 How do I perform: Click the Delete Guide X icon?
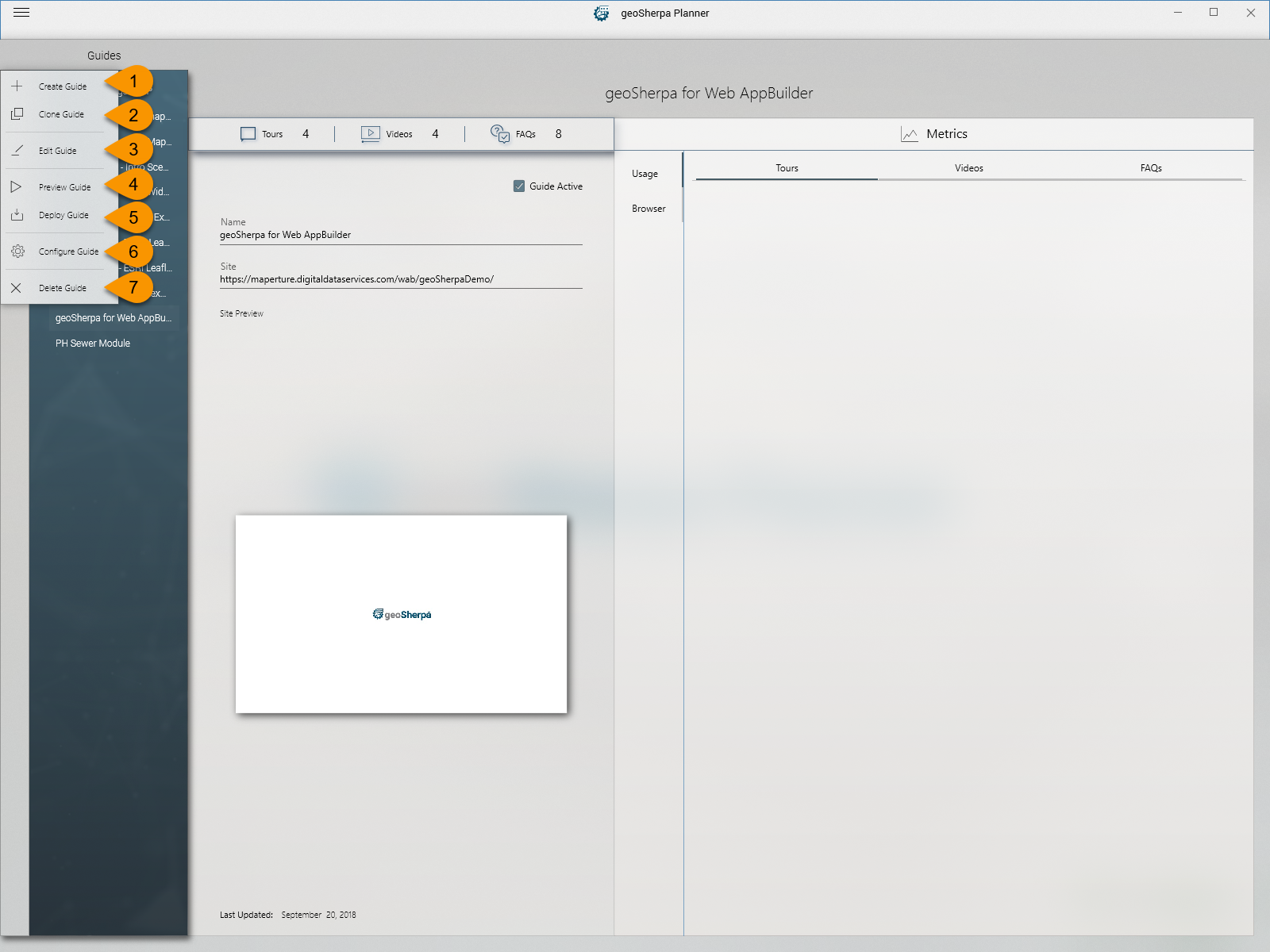point(16,288)
